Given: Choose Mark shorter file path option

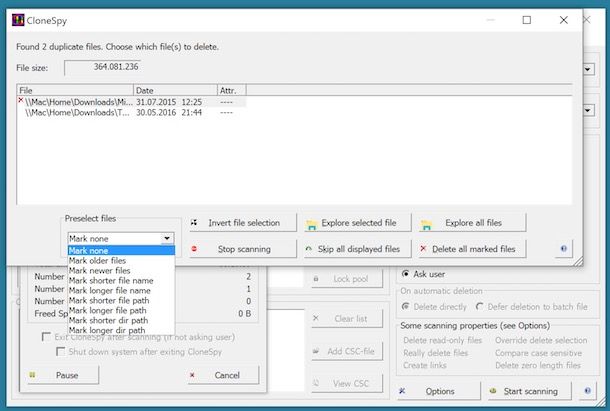Looking at the screenshot, I should [x=121, y=300].
